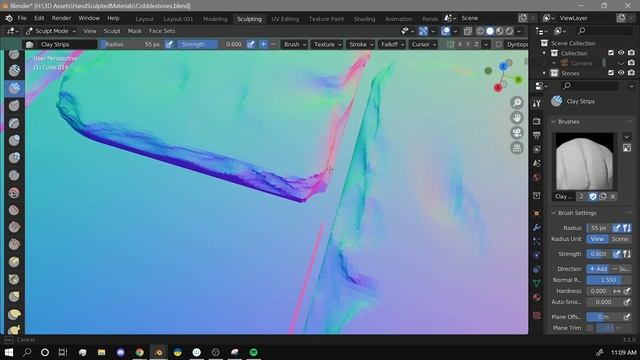Screen dimensions: 640x360
Task: Toggle camera view gizmo in the viewport
Action: point(517,133)
